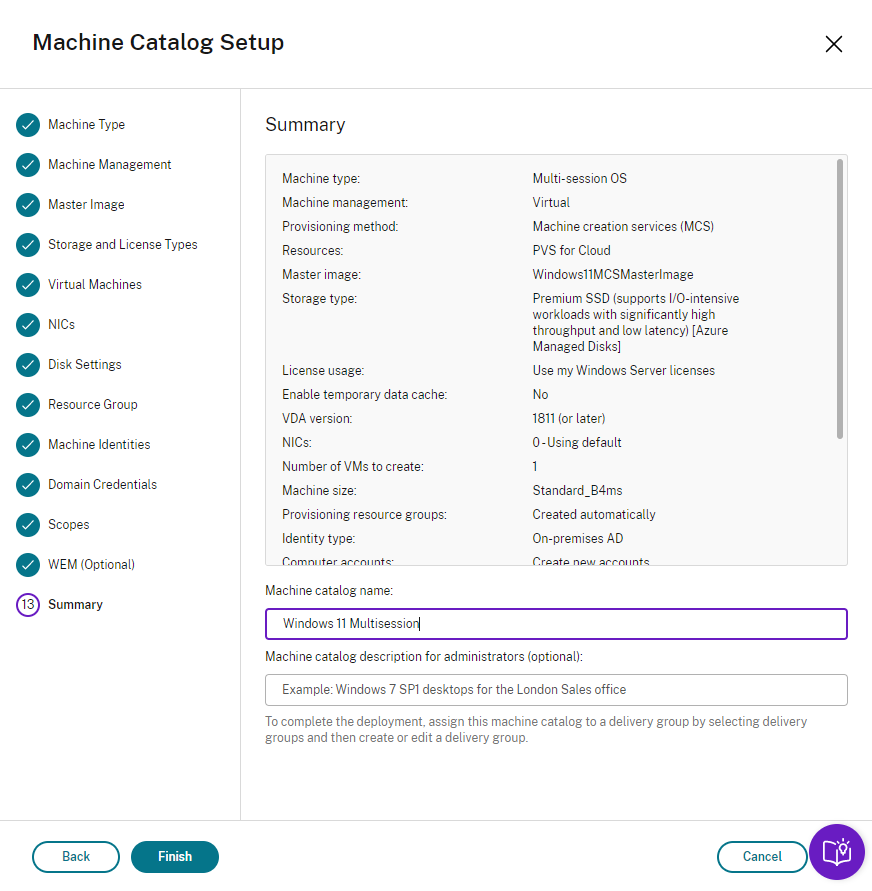Go to the Machine Management step

click(109, 165)
